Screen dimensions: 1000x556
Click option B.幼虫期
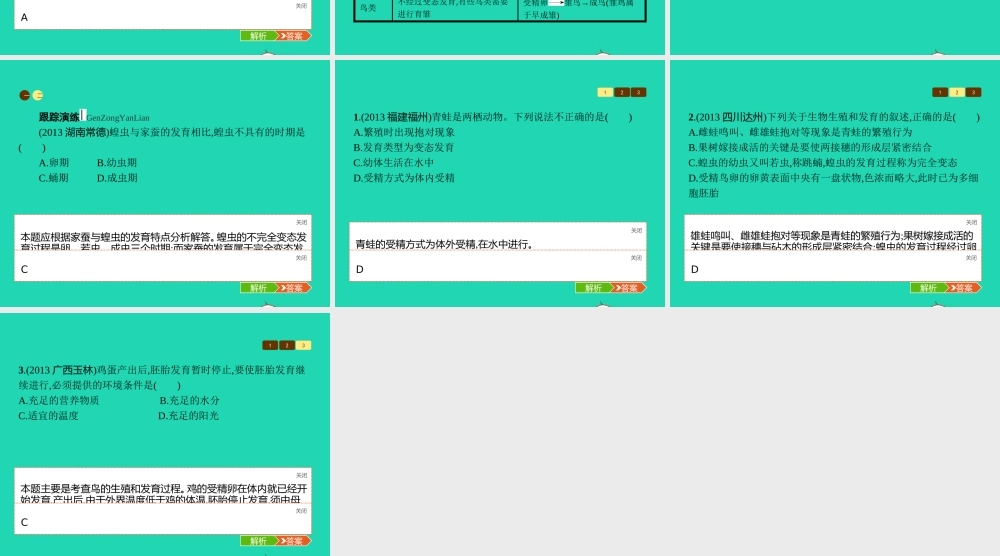pos(117,163)
